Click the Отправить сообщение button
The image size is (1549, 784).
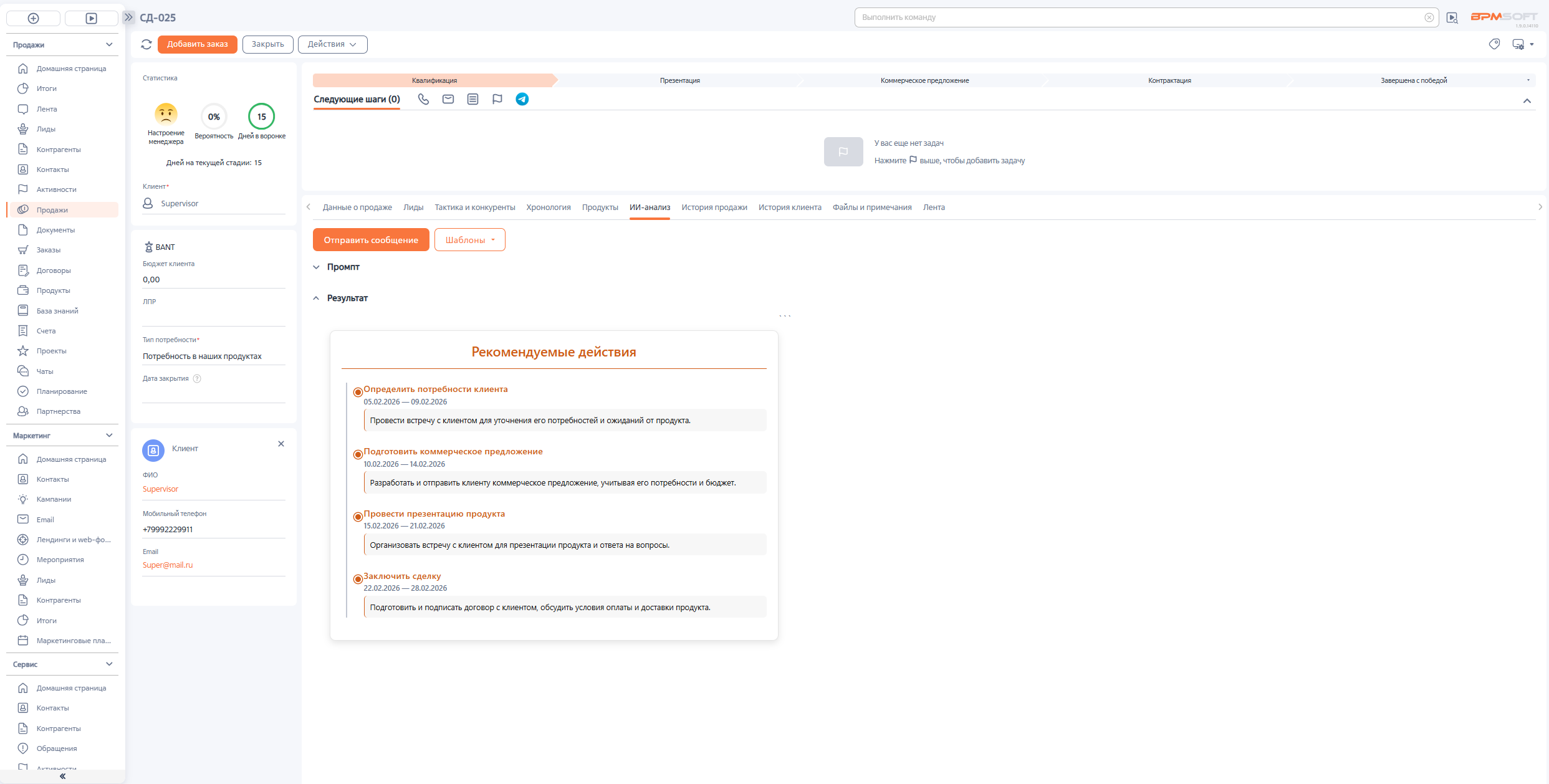pyautogui.click(x=371, y=240)
